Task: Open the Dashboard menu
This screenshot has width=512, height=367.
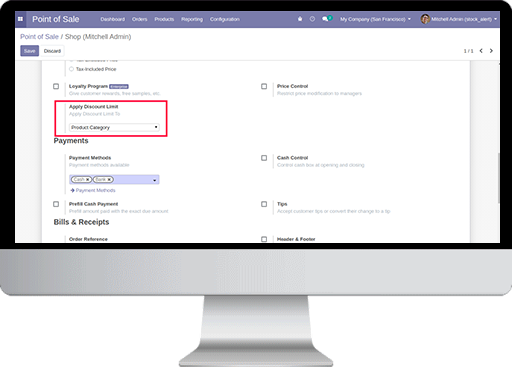Action: (x=113, y=19)
